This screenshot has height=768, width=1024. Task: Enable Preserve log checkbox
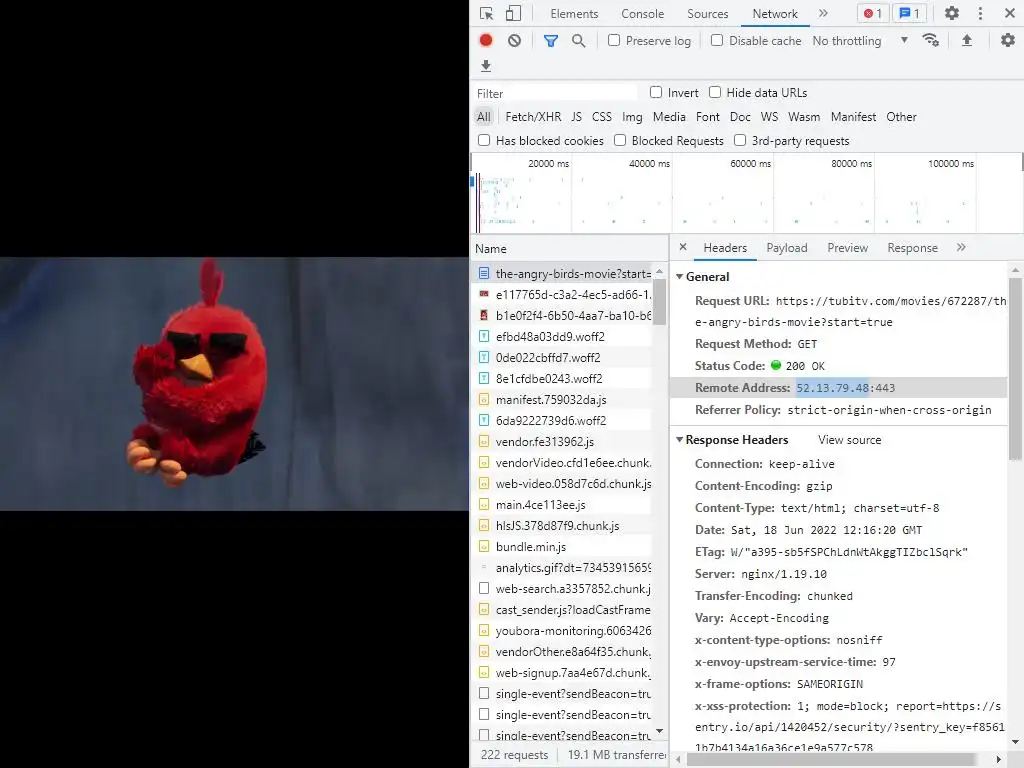pyautogui.click(x=614, y=40)
